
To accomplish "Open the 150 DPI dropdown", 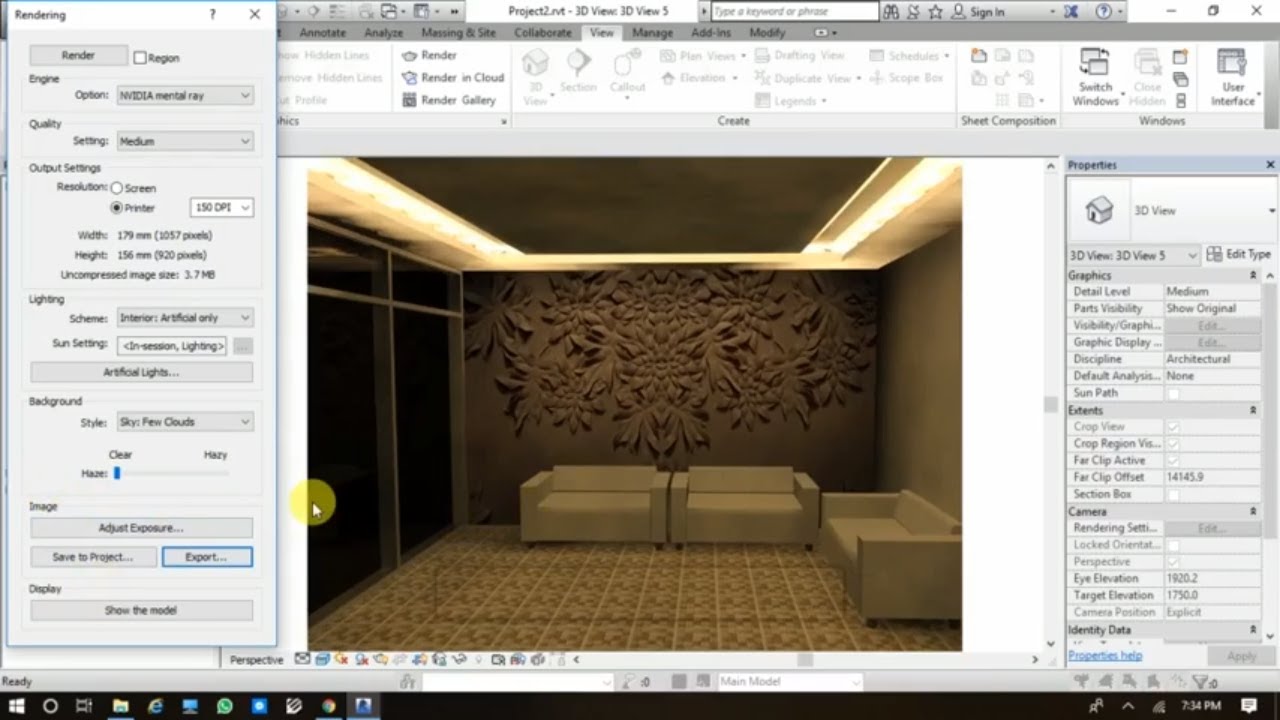I will (x=221, y=207).
